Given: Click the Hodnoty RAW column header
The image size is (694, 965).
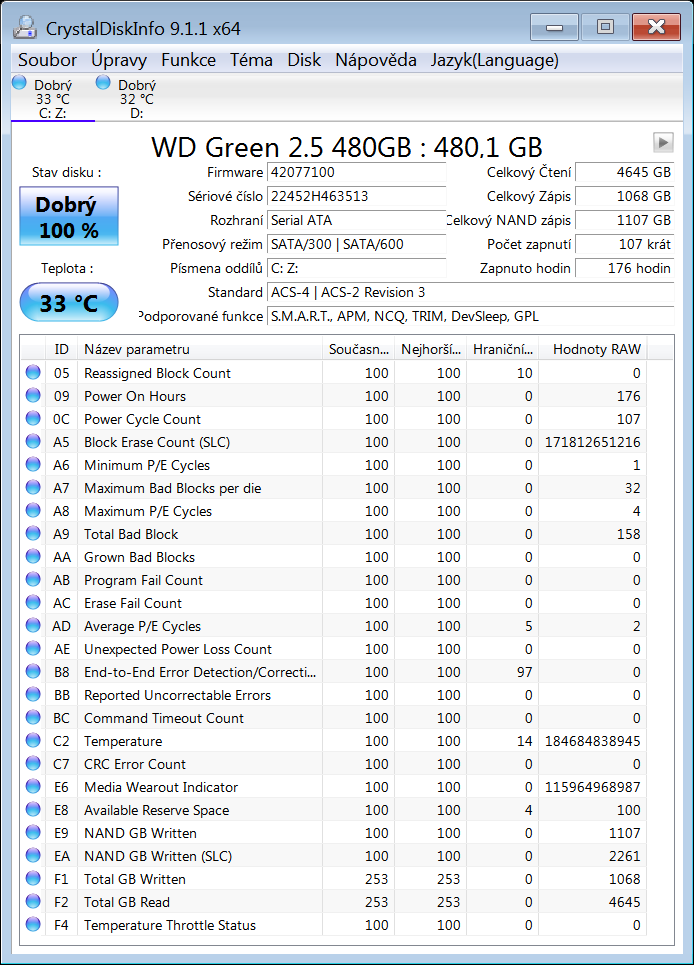Looking at the screenshot, I should (593, 349).
